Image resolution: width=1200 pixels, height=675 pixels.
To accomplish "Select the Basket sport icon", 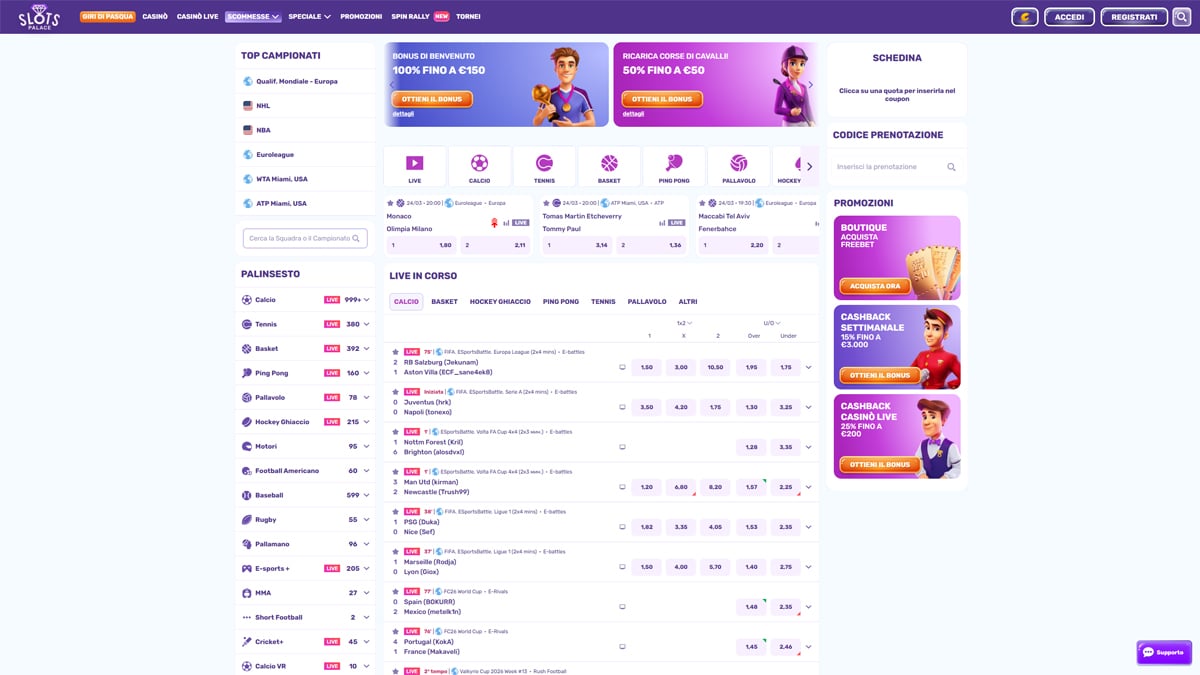I will 609,165.
